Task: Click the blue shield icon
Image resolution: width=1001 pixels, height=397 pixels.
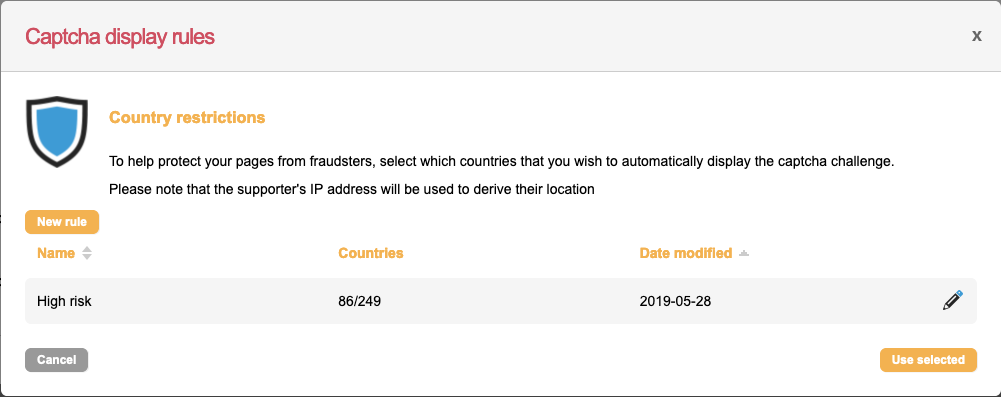Action: [x=57, y=131]
